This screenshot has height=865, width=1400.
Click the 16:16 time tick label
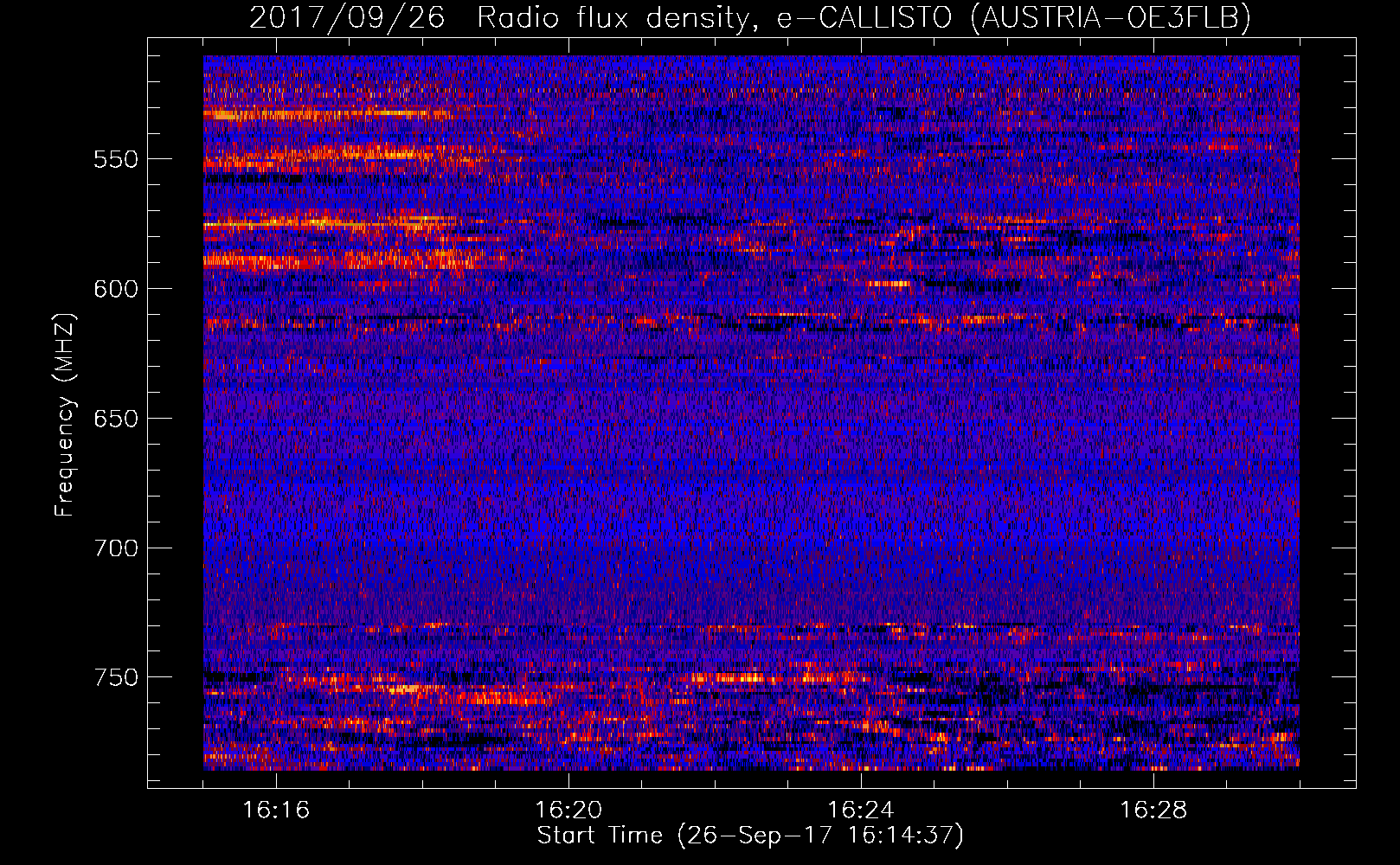click(276, 811)
